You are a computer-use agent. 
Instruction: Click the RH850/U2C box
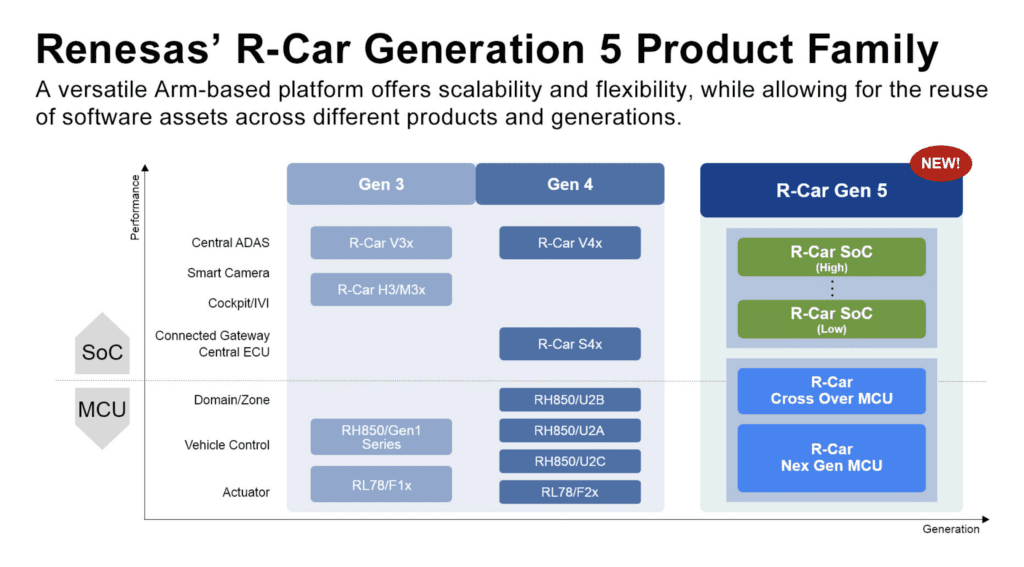pos(569,461)
